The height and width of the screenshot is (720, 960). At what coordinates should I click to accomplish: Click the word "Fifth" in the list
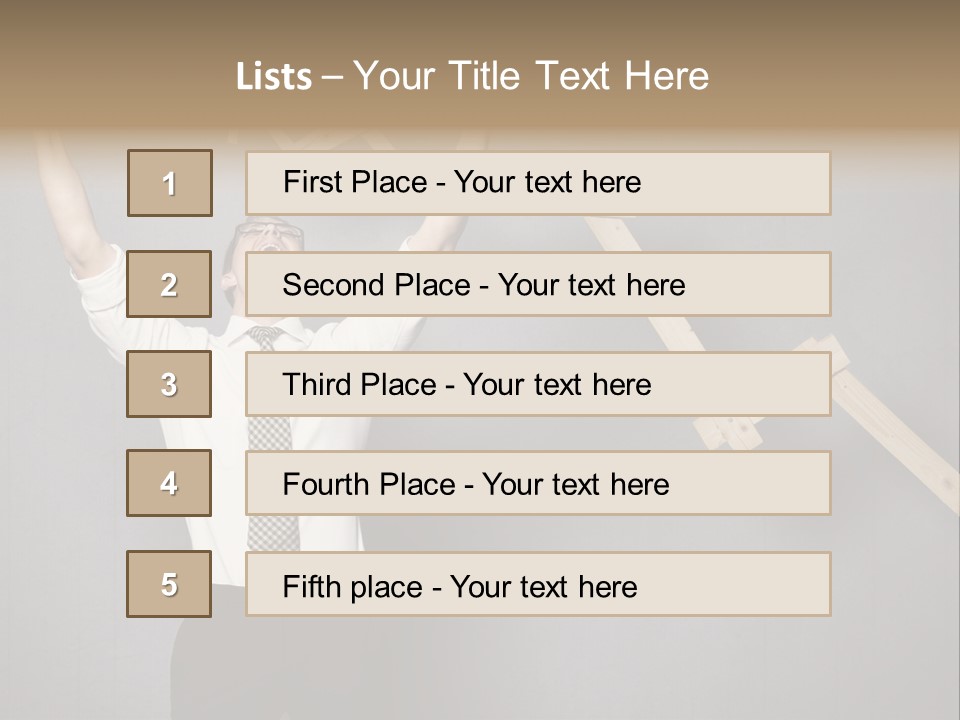[x=312, y=586]
